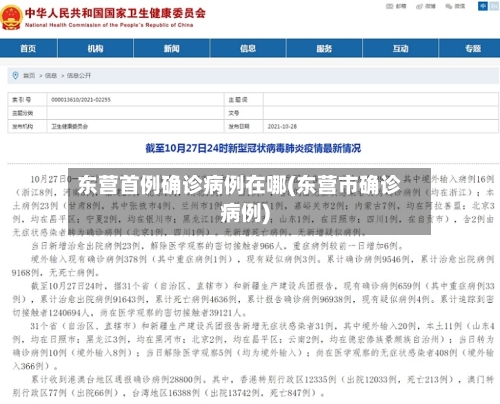The width and height of the screenshot is (500, 404).
Task: Click the article title 截至10月27日24时新型冠状病毒肺炎疫情最新情况
Action: point(253,148)
